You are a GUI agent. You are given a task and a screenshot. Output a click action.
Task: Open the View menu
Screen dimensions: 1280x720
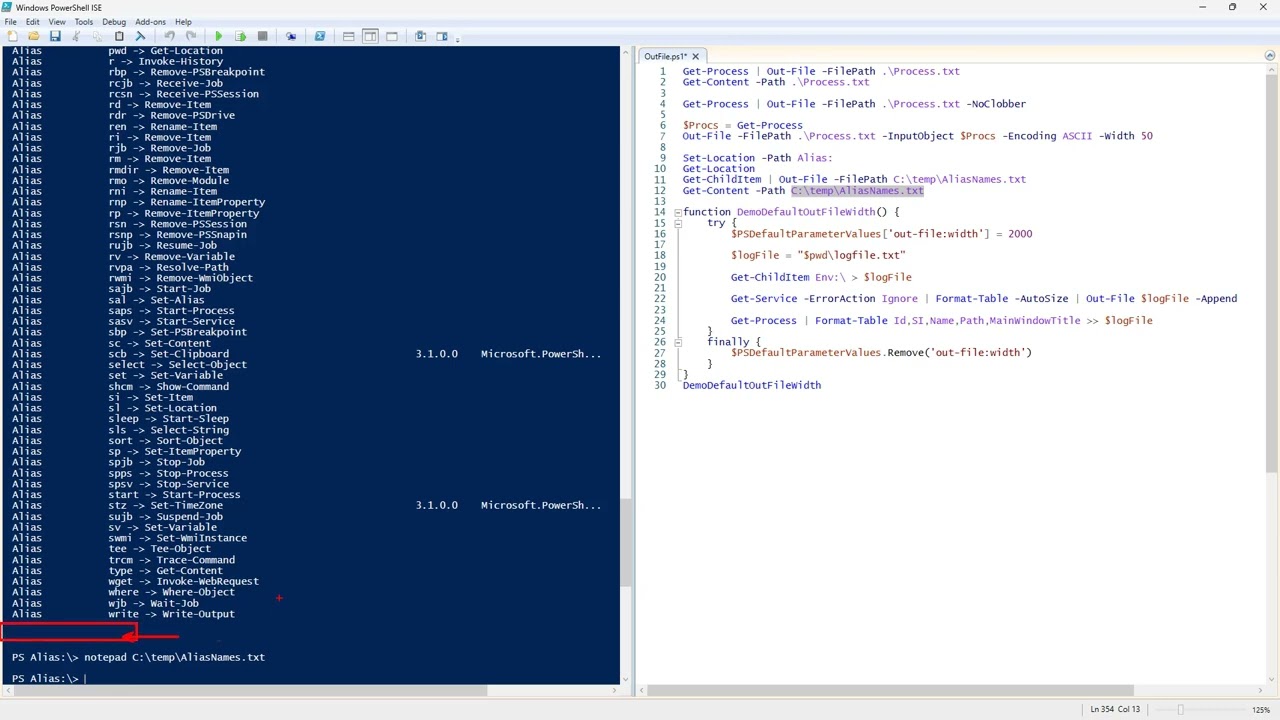tap(57, 21)
